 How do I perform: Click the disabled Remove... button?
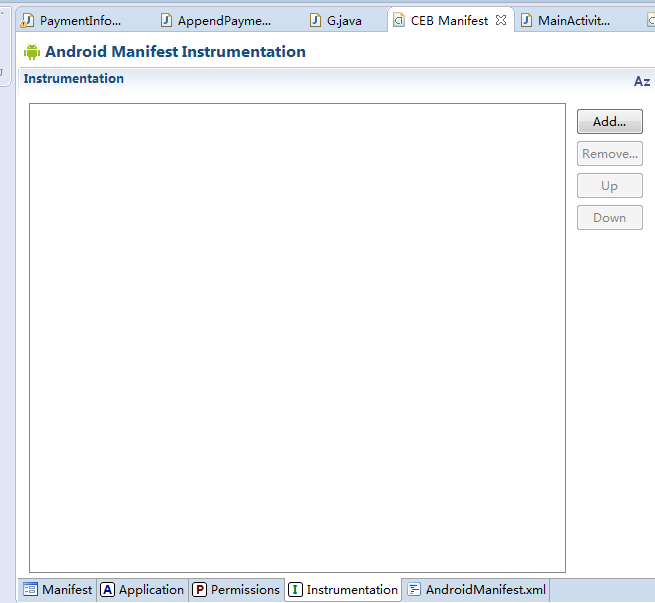[609, 154]
